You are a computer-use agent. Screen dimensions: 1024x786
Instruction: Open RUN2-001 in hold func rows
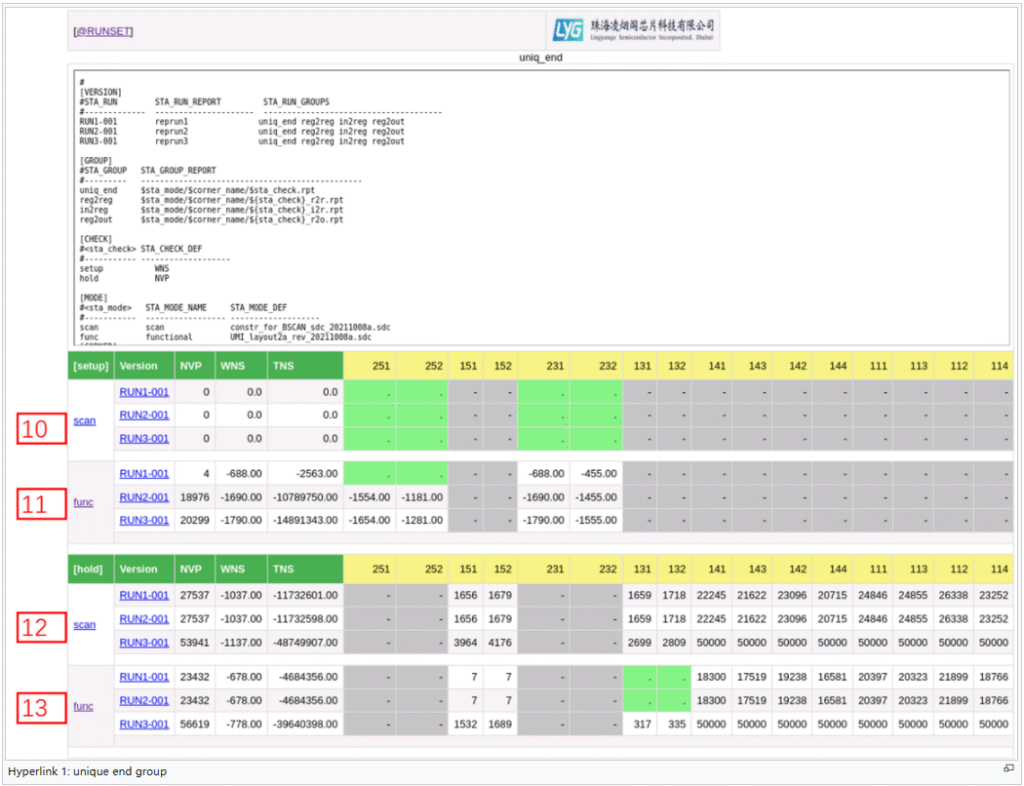tap(144, 700)
